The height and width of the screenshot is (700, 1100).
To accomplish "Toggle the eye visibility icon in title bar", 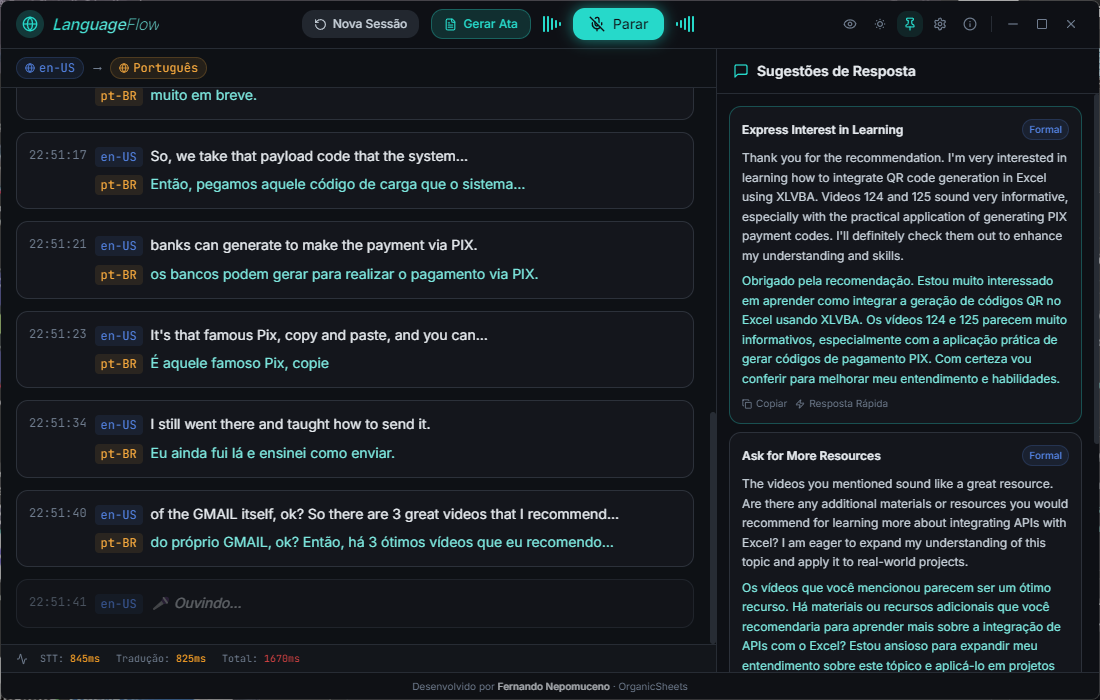I will tap(850, 24).
